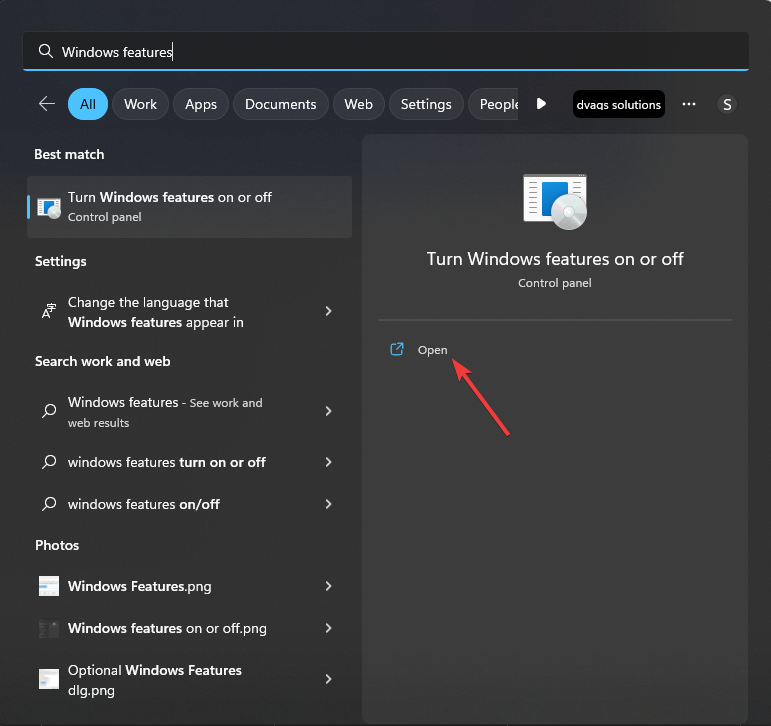Click search icon beside See work and web results
771x726 pixels.
pos(49,410)
